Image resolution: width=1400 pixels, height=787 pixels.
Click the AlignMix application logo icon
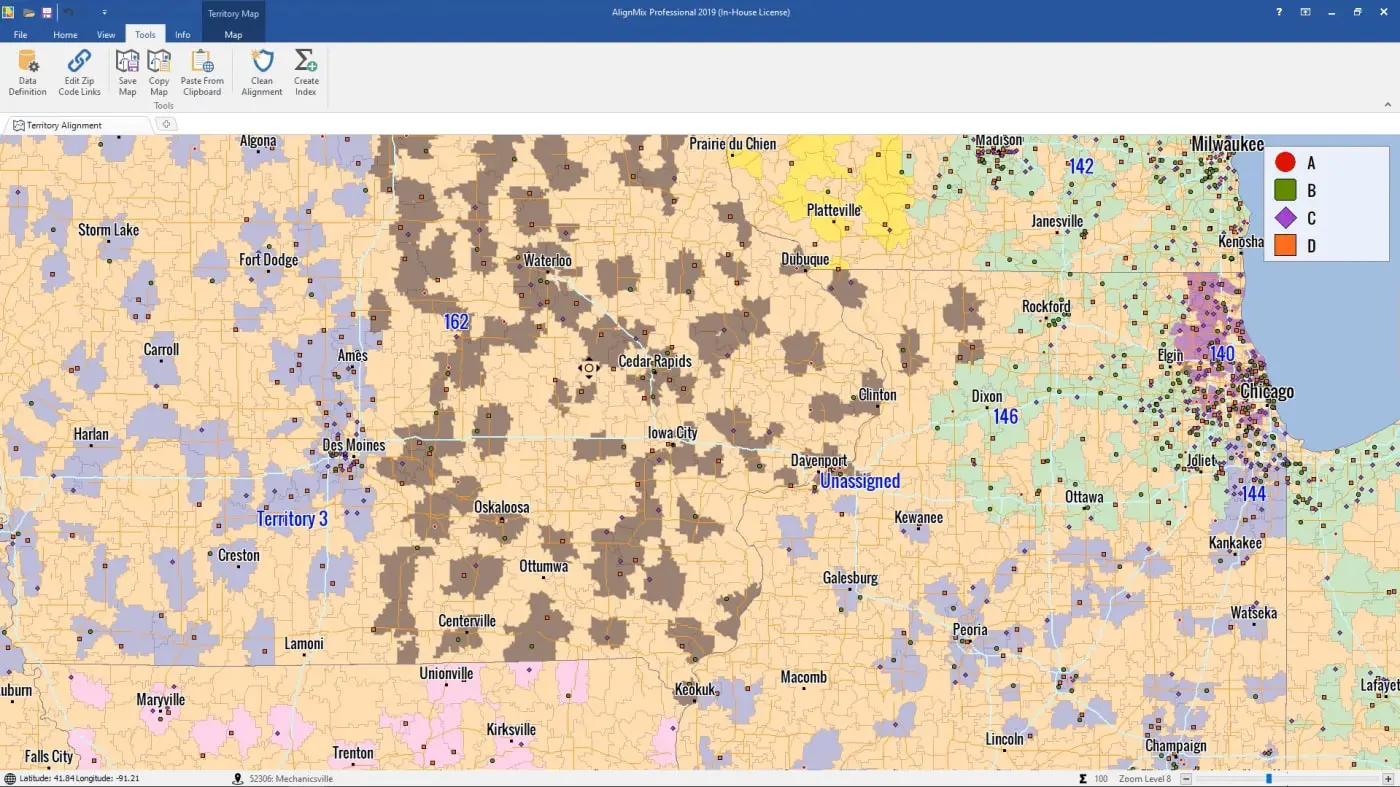coord(9,12)
